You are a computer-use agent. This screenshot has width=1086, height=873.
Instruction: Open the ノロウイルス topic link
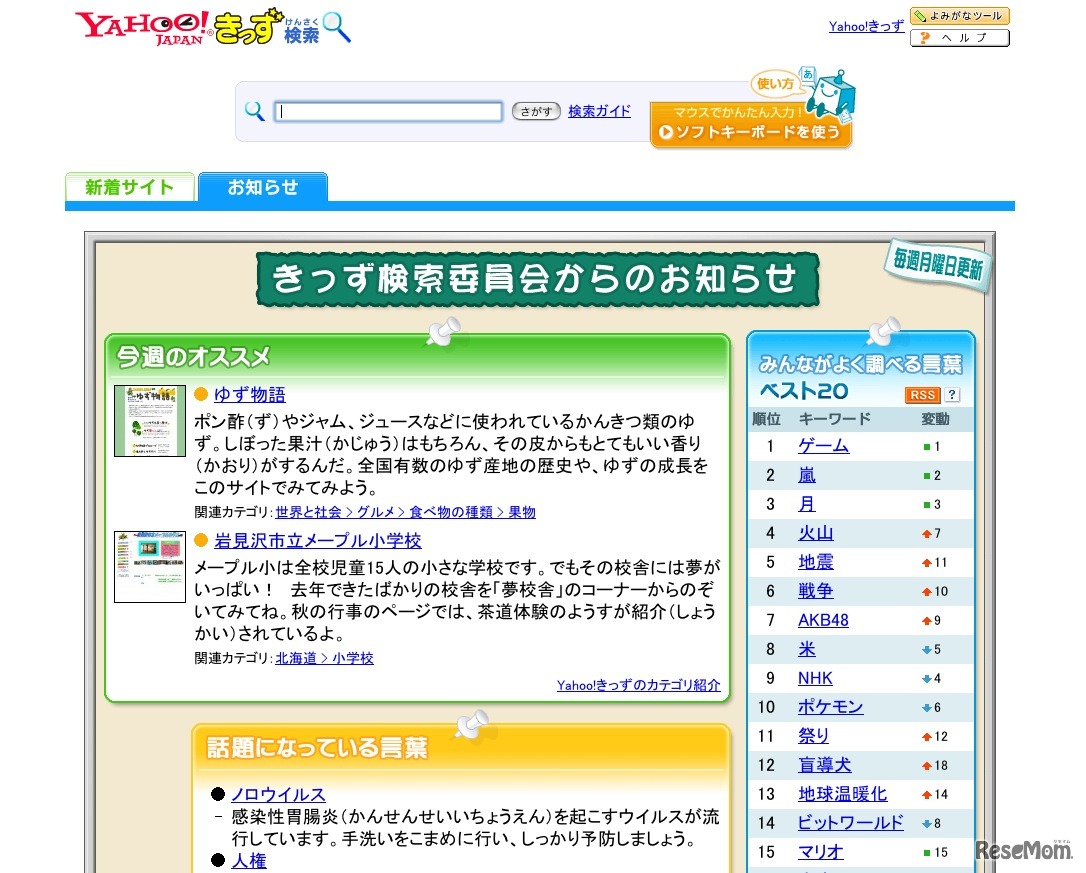coord(278,795)
